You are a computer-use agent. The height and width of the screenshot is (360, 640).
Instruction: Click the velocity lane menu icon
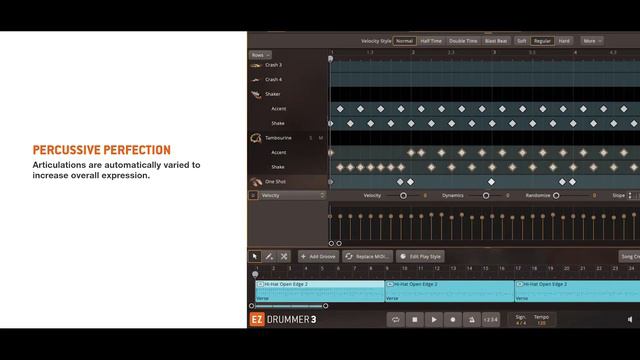pos(253,196)
